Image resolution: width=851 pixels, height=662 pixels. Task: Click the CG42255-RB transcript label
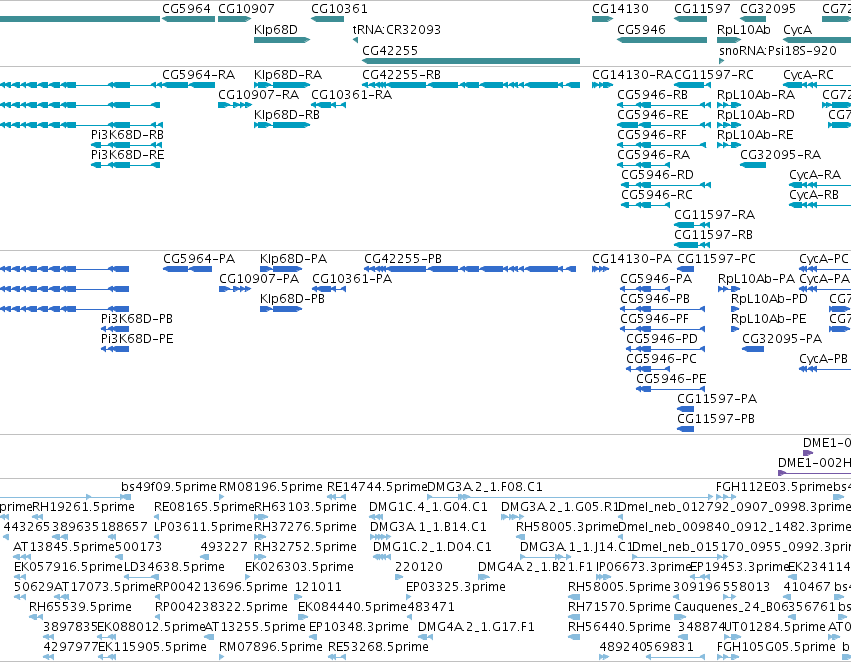point(401,74)
